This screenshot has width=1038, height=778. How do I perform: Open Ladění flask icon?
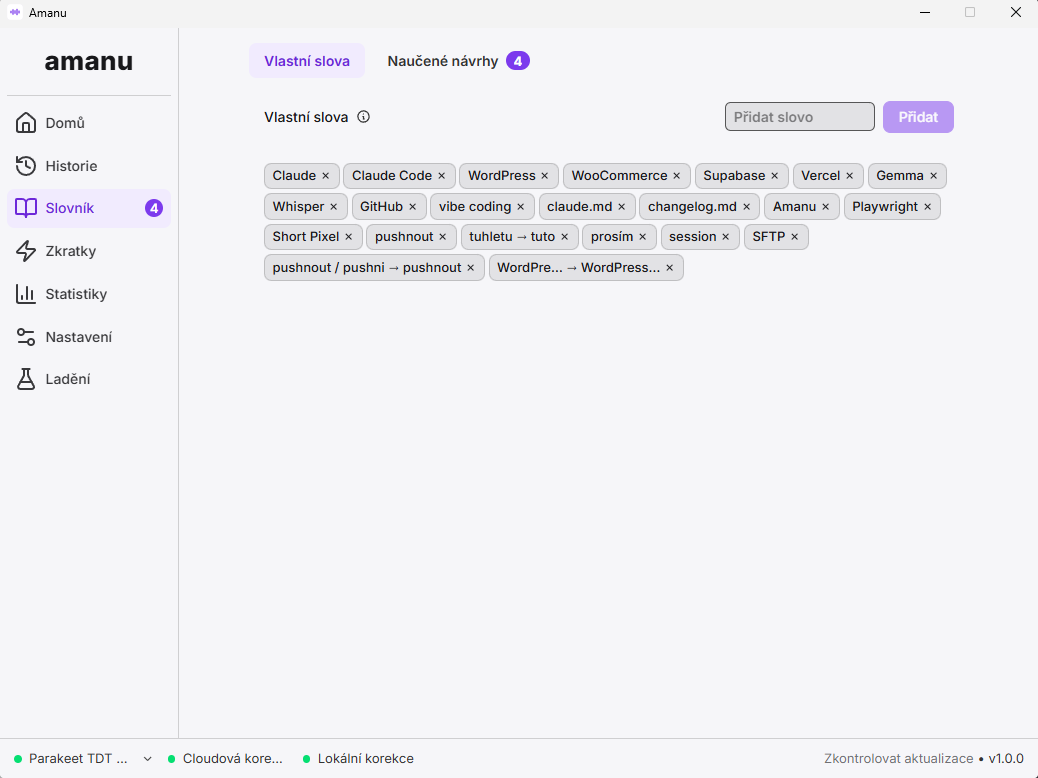click(x=26, y=379)
